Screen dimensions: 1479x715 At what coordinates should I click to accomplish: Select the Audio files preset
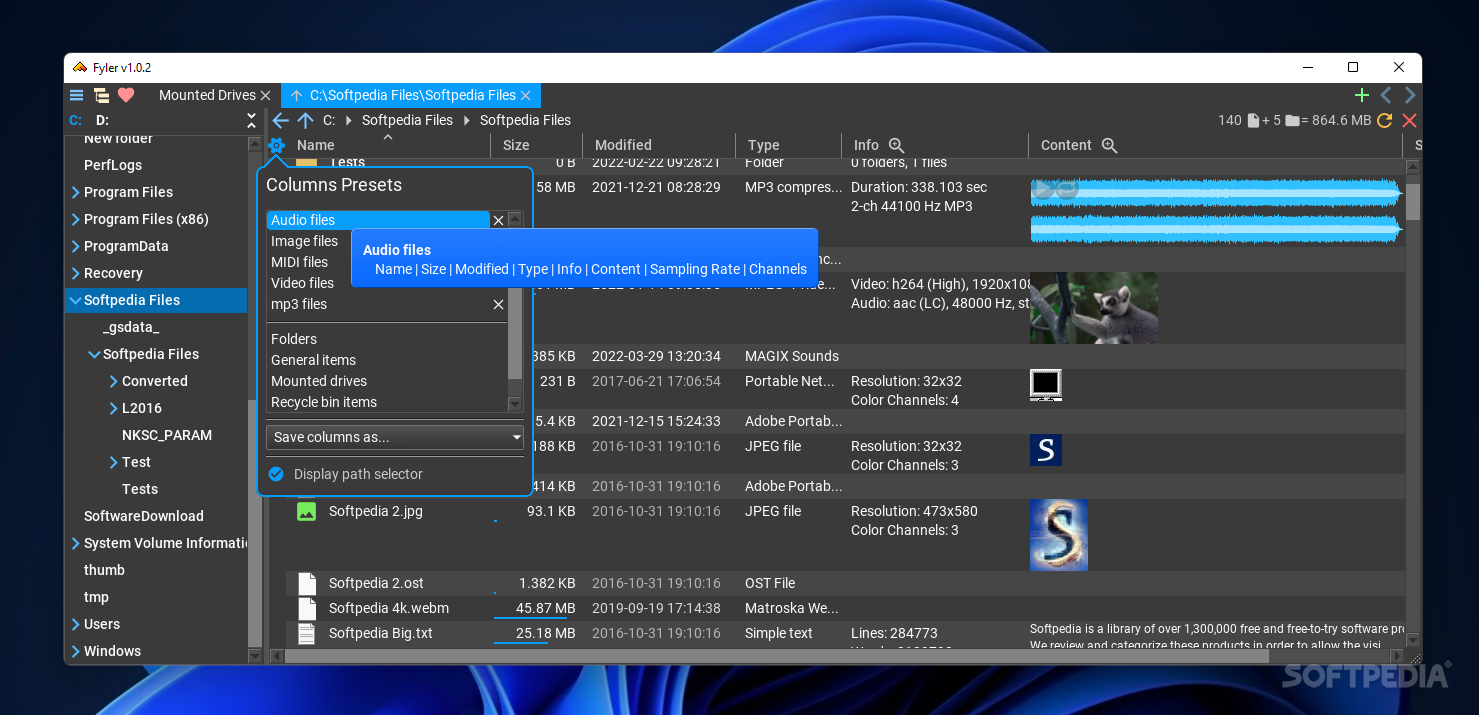(x=378, y=220)
